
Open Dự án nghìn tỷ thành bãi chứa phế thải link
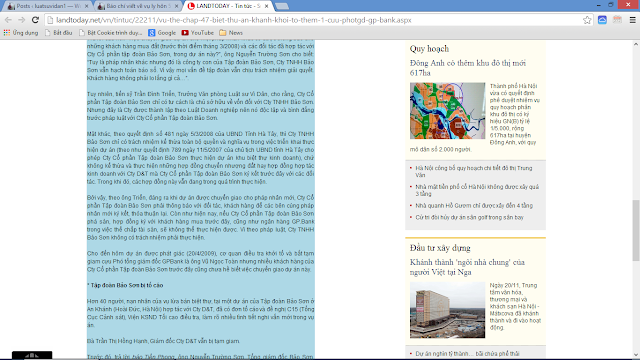[467, 353]
